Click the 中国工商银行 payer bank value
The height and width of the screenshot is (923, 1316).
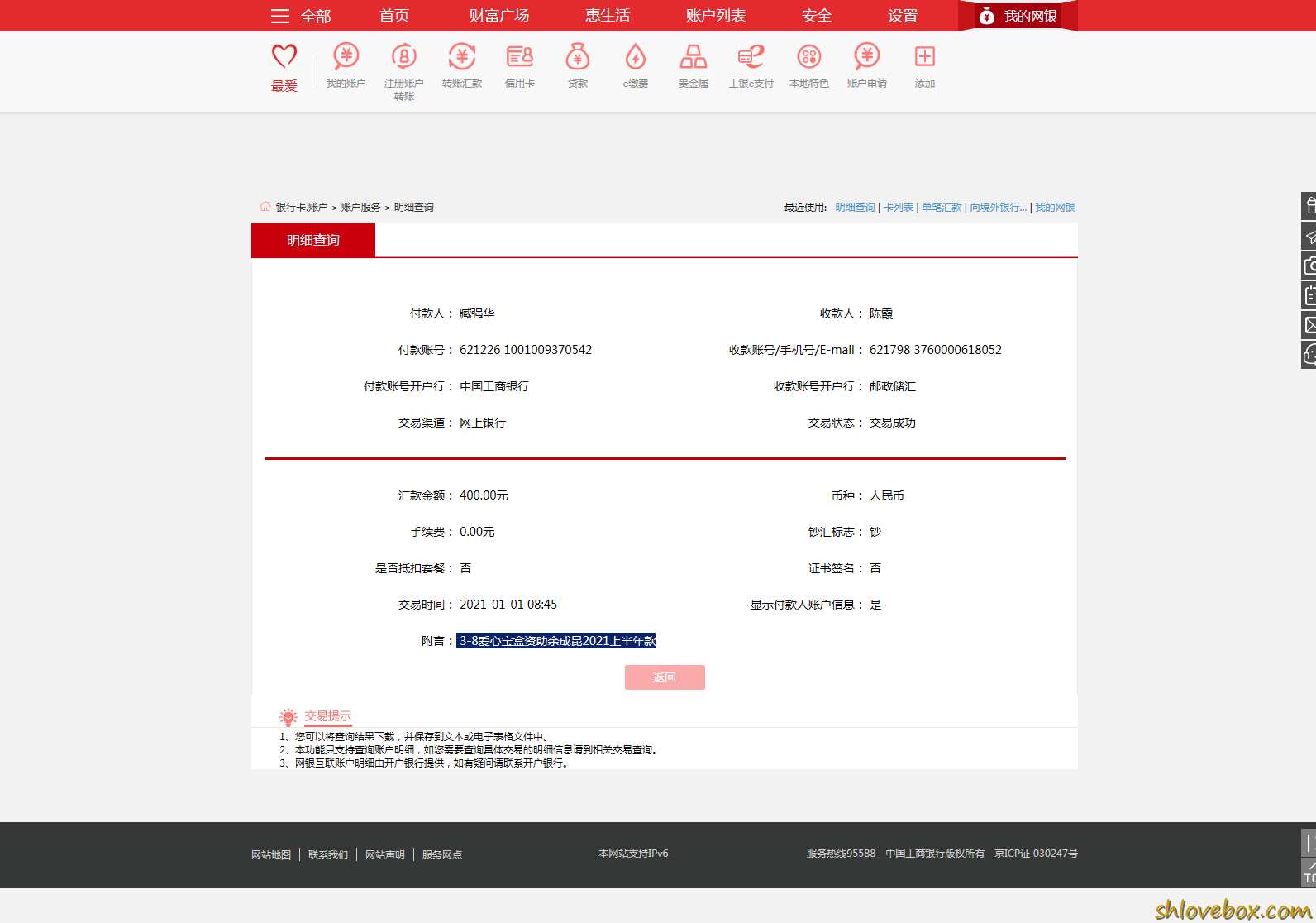point(494,386)
